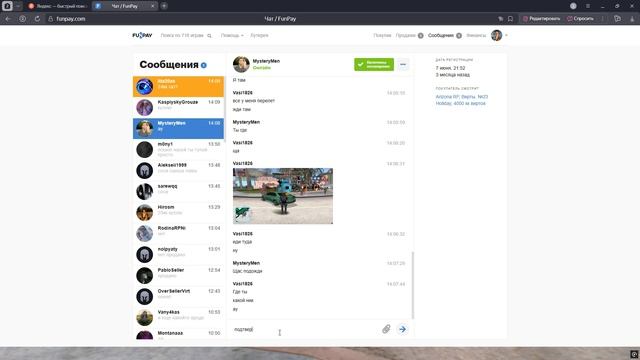
Task: Reload the page with refresh icon
Action: [x=37, y=19]
